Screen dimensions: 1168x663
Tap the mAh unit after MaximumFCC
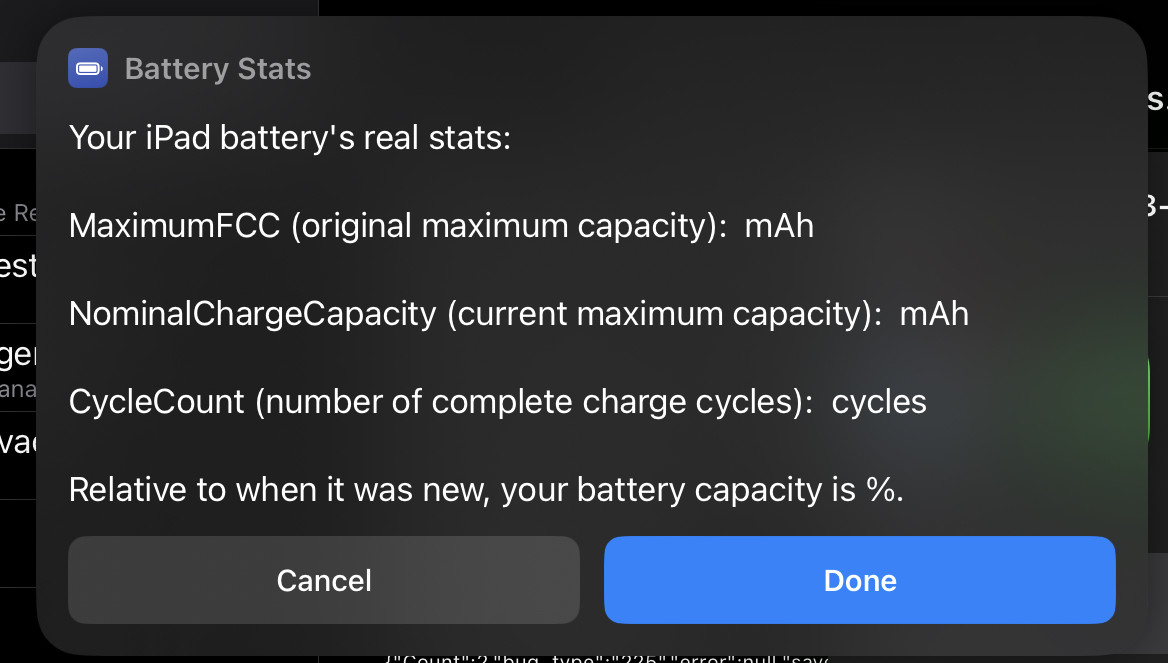pos(779,226)
